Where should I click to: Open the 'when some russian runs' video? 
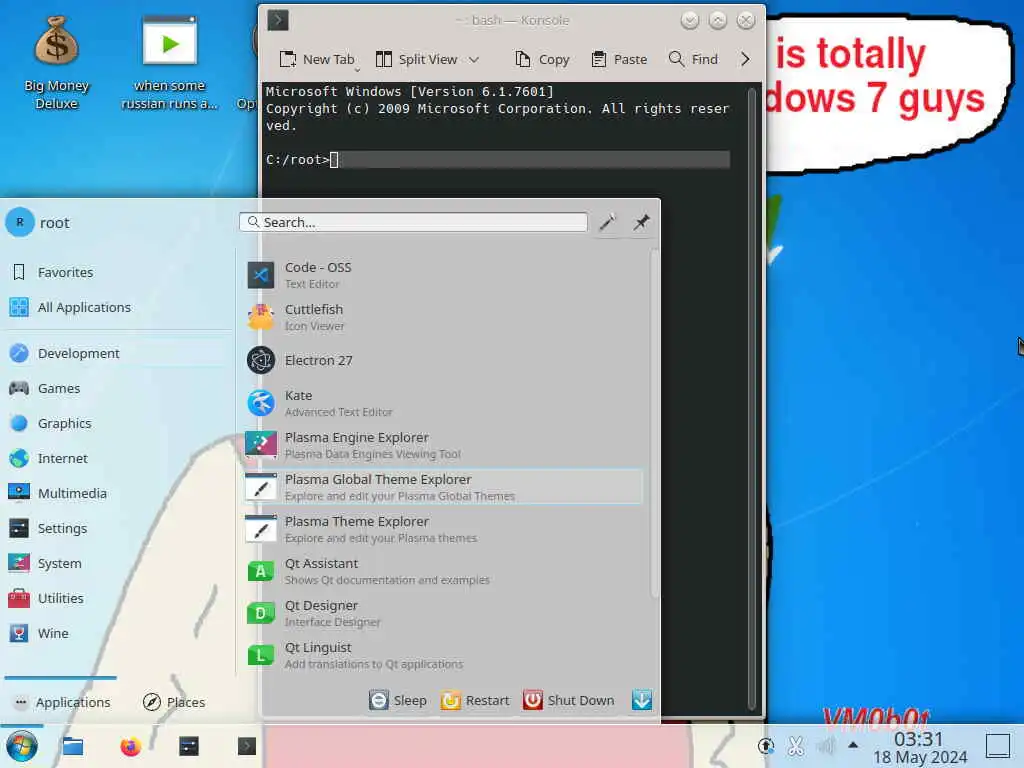[x=169, y=63]
